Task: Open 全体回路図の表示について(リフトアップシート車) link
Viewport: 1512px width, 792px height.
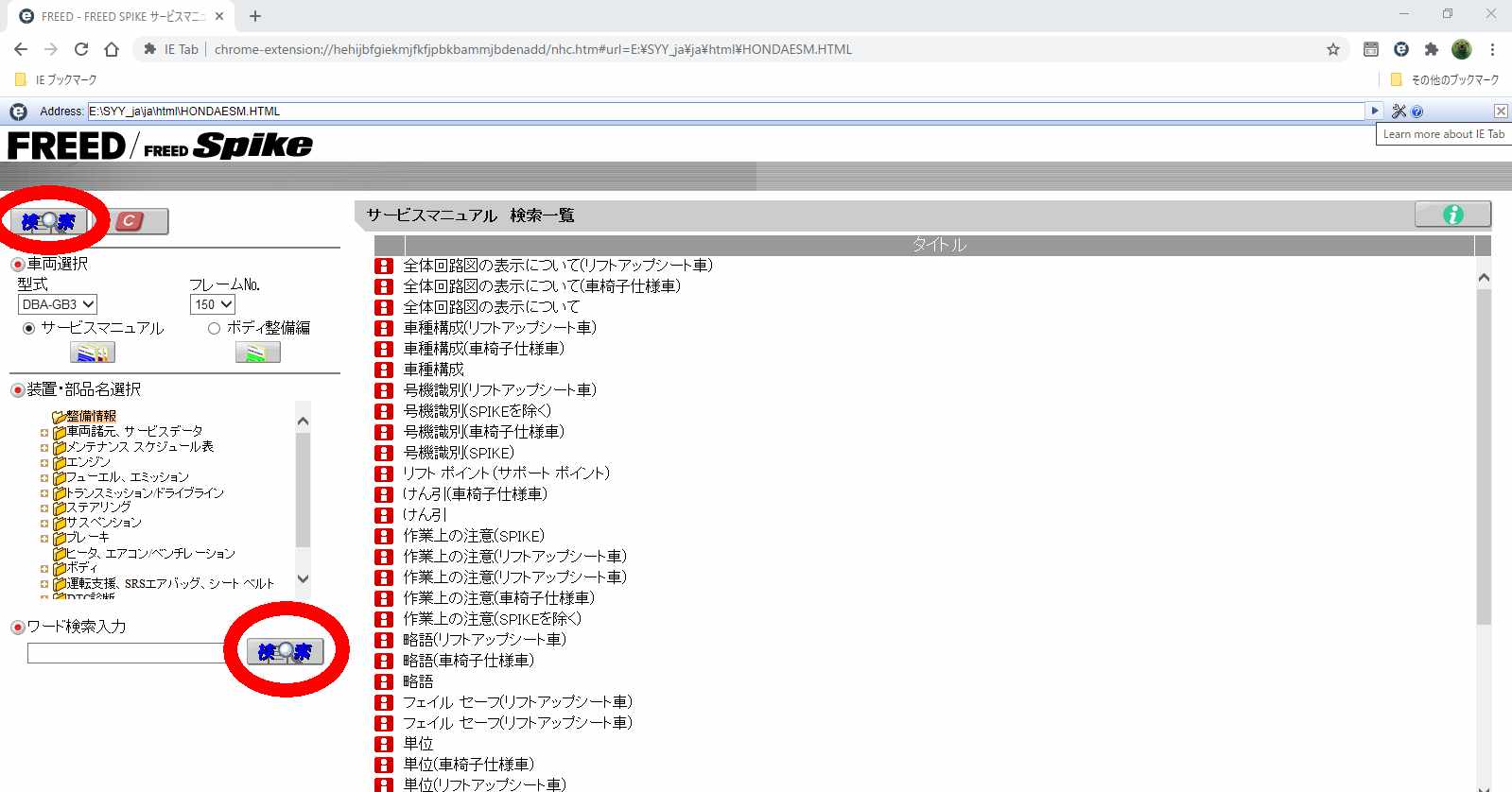Action: 558,266
